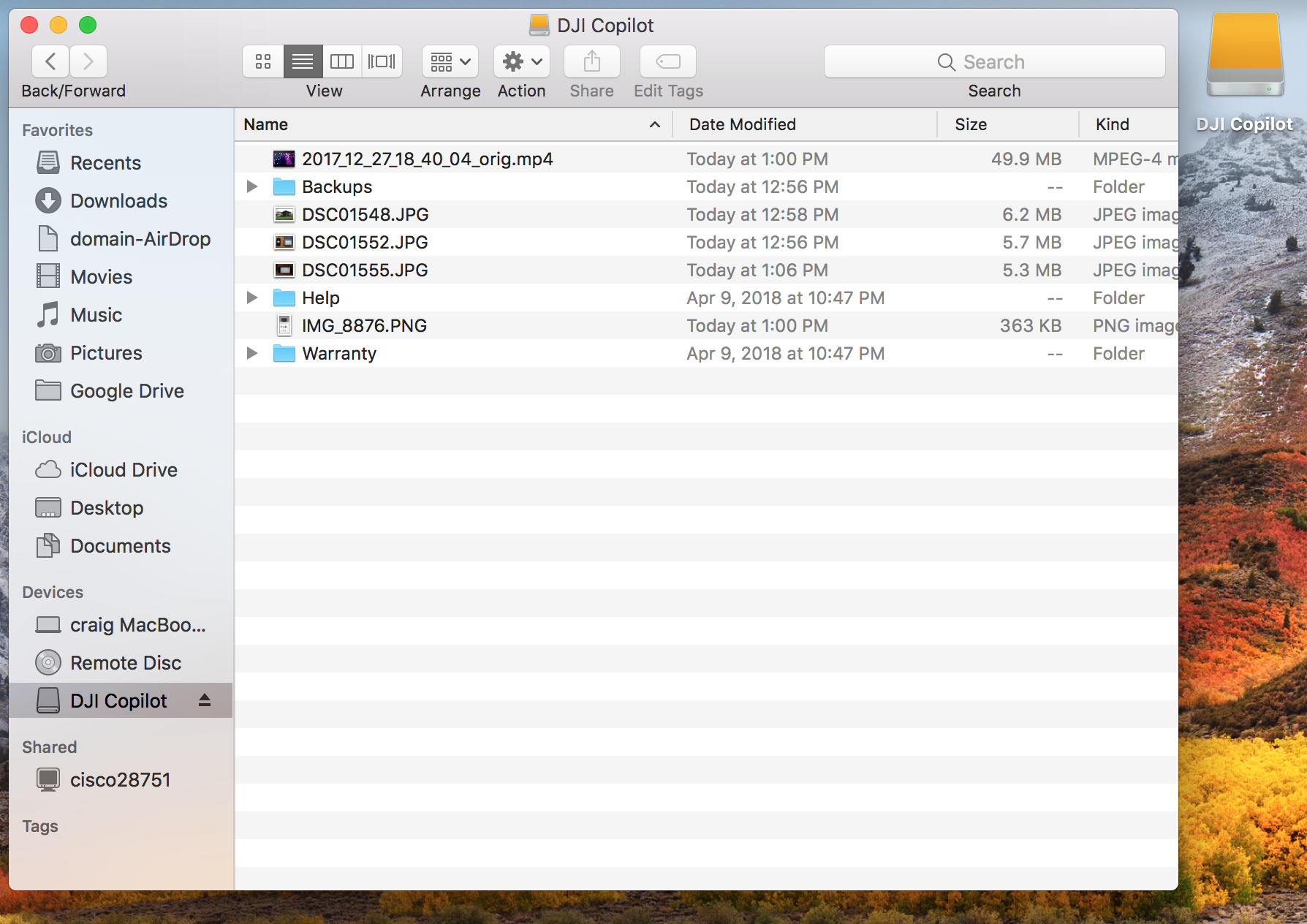This screenshot has height=924, width=1307.
Task: Zoom the window with the green button
Action: point(88,25)
